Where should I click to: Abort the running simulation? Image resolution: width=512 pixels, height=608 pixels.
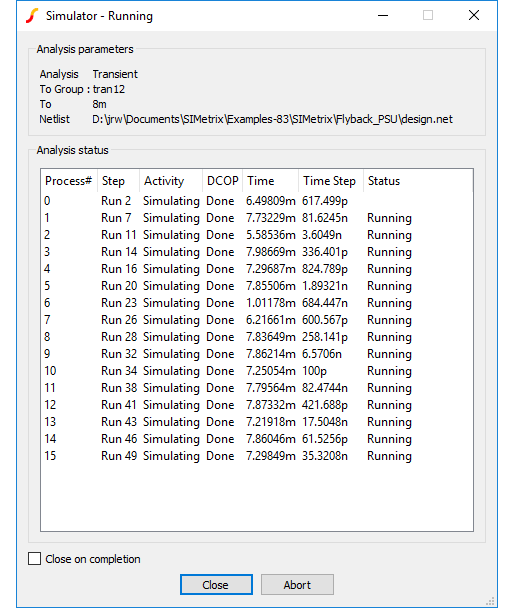tap(297, 584)
